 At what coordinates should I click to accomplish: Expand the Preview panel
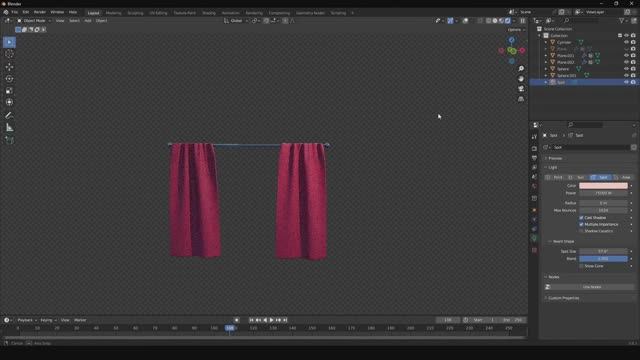555,158
